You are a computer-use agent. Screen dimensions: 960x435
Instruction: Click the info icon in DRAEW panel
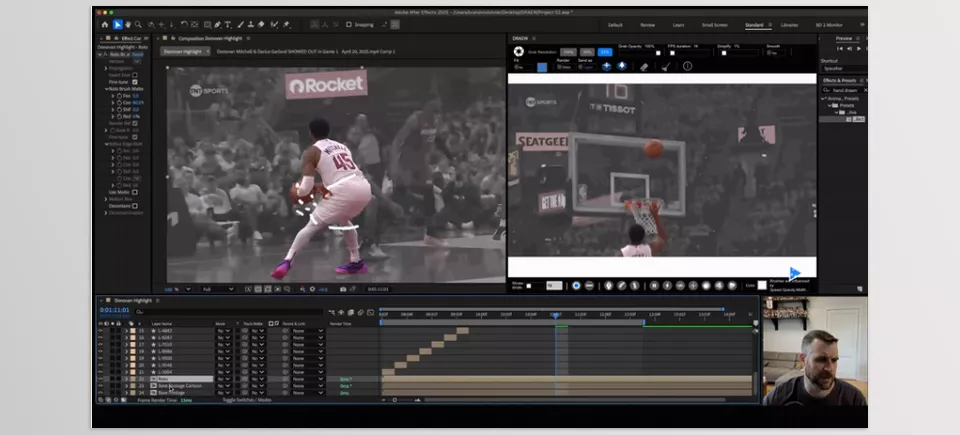[687, 66]
